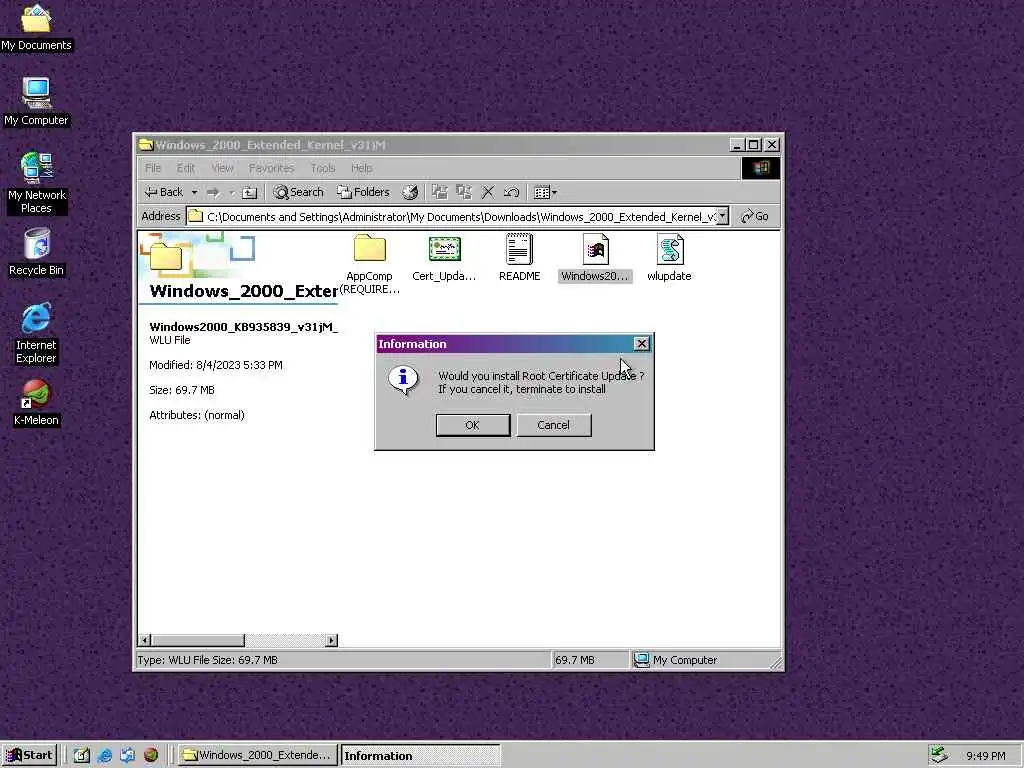Open the Favorites menu

271,168
